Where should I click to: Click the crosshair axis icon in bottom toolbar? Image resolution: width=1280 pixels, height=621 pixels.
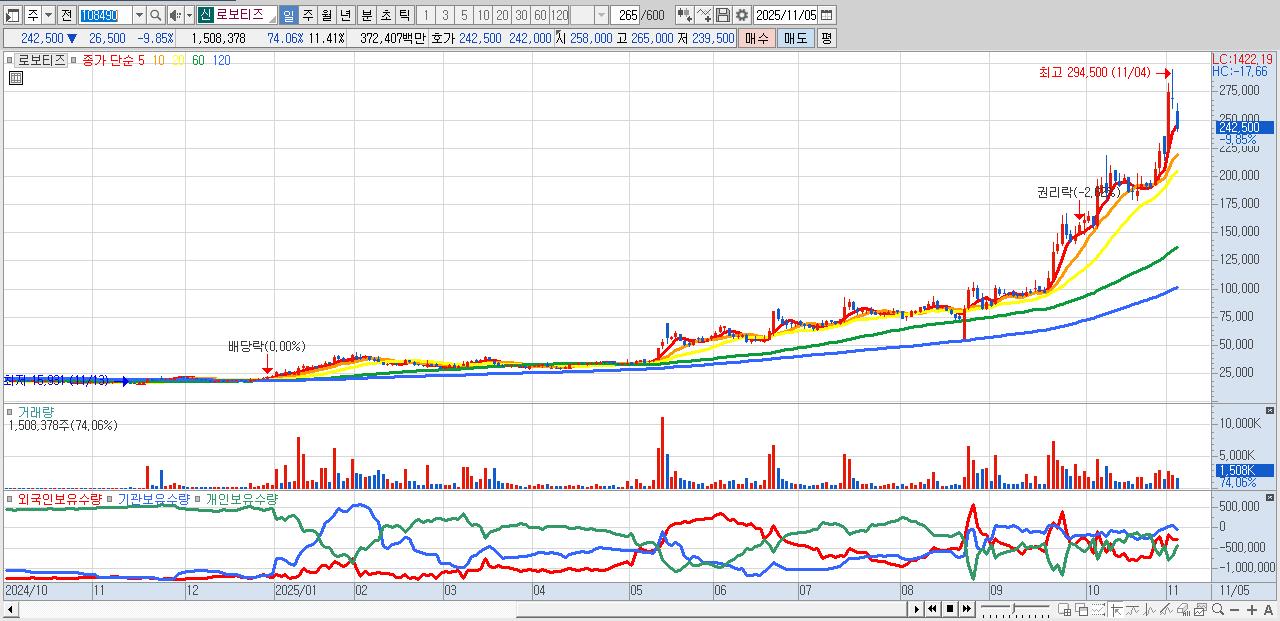pos(1116,609)
